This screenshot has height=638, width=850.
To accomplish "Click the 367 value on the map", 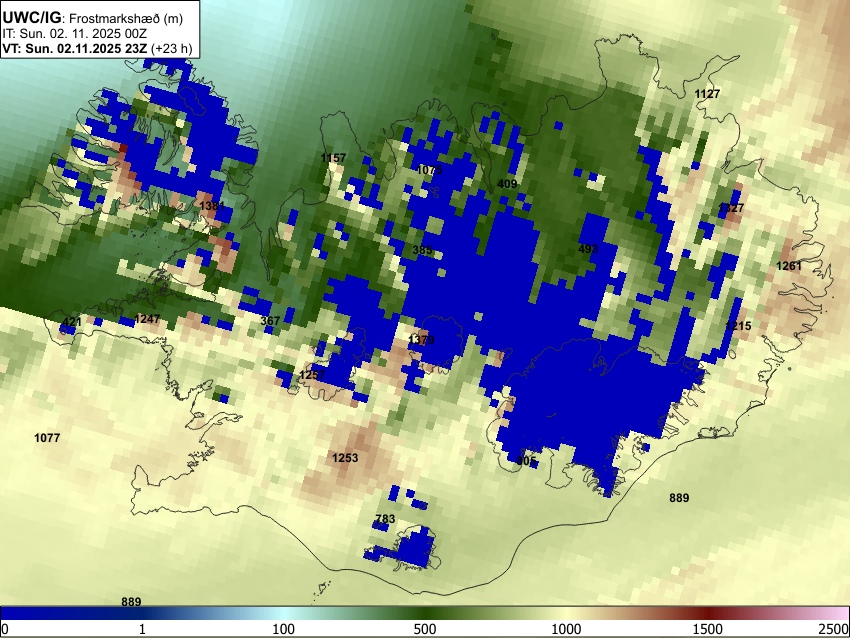I will pyautogui.click(x=270, y=321).
